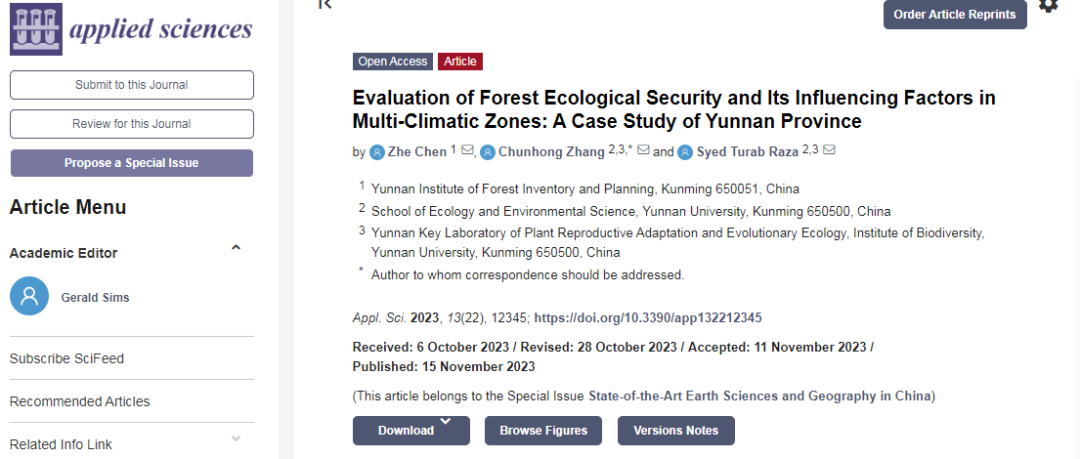Expand the Related Info Link section
Image resolution: width=1080 pixels, height=459 pixels.
pyautogui.click(x=236, y=438)
